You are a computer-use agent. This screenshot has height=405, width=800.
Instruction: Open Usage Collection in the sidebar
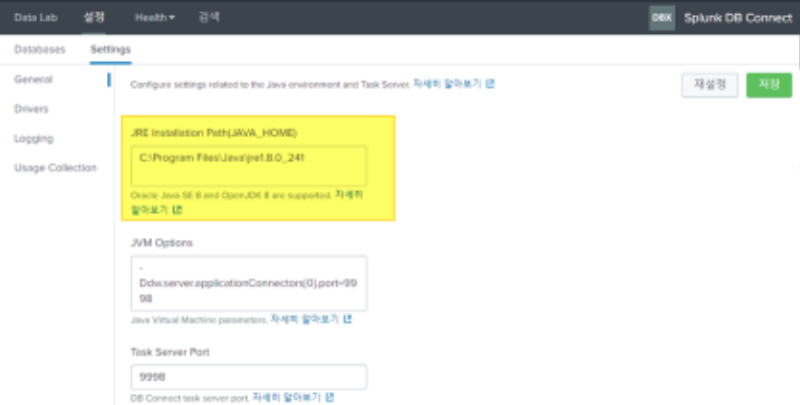tap(55, 167)
